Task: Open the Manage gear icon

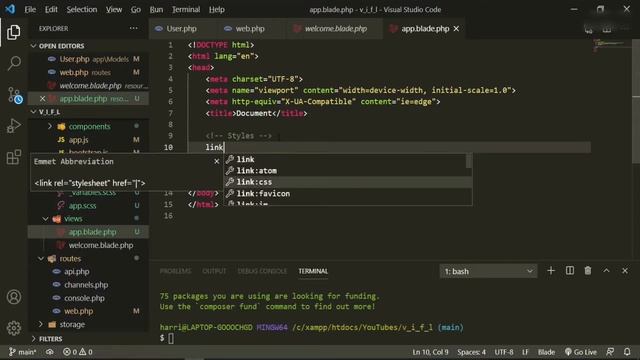Action: tap(13, 328)
